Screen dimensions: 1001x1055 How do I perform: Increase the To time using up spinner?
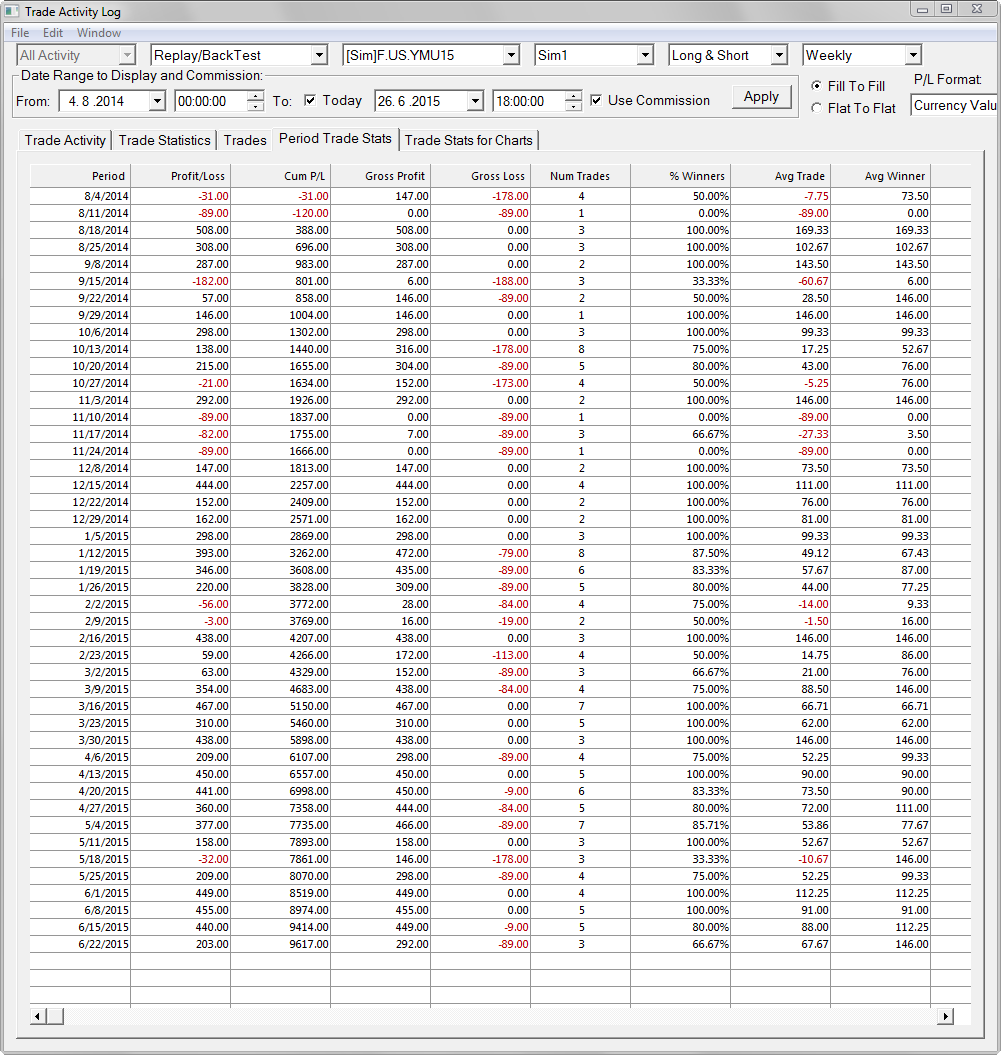[573, 96]
